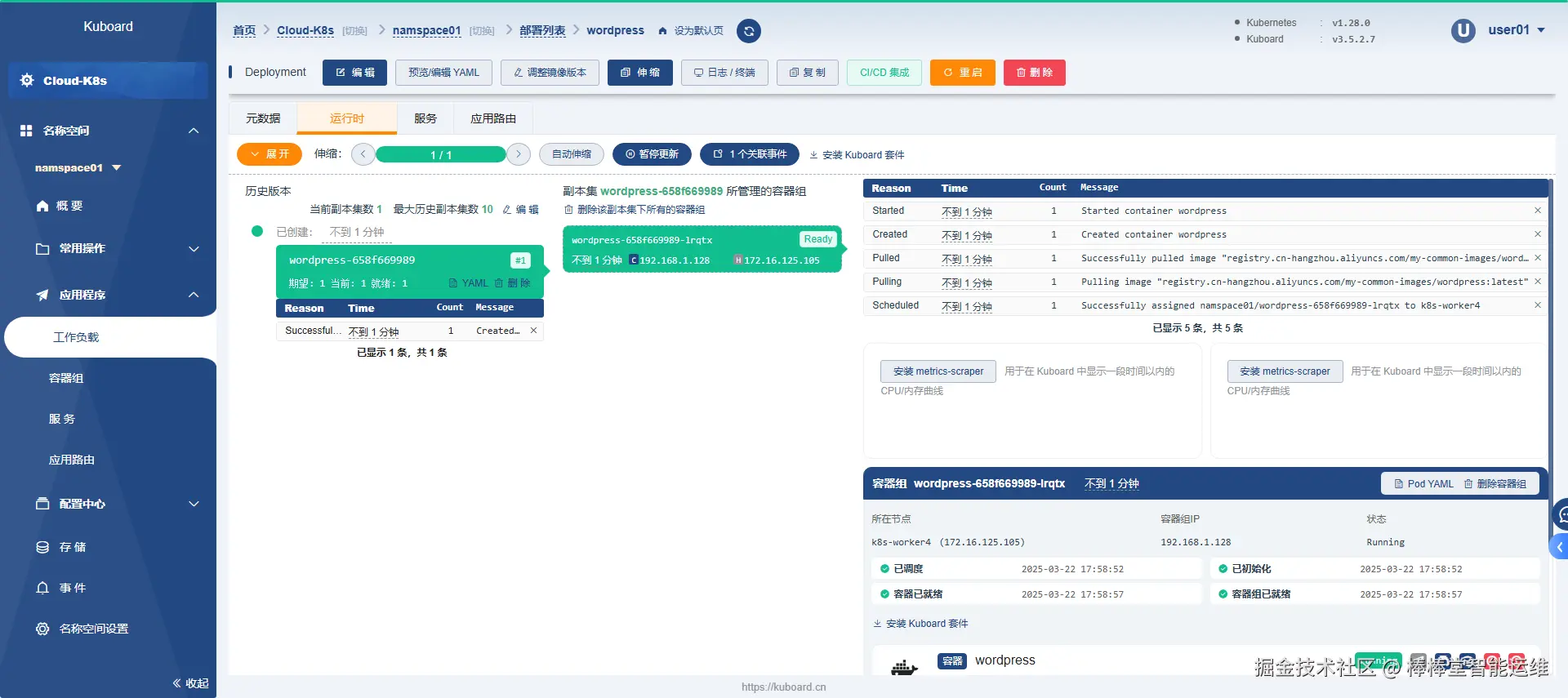Click top 安装 Kuboard 套件 link
The image size is (1568, 698).
pyautogui.click(x=857, y=155)
